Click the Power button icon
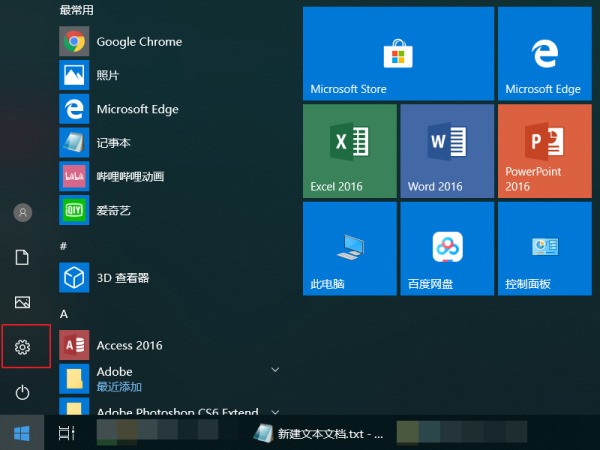 pos(23,393)
